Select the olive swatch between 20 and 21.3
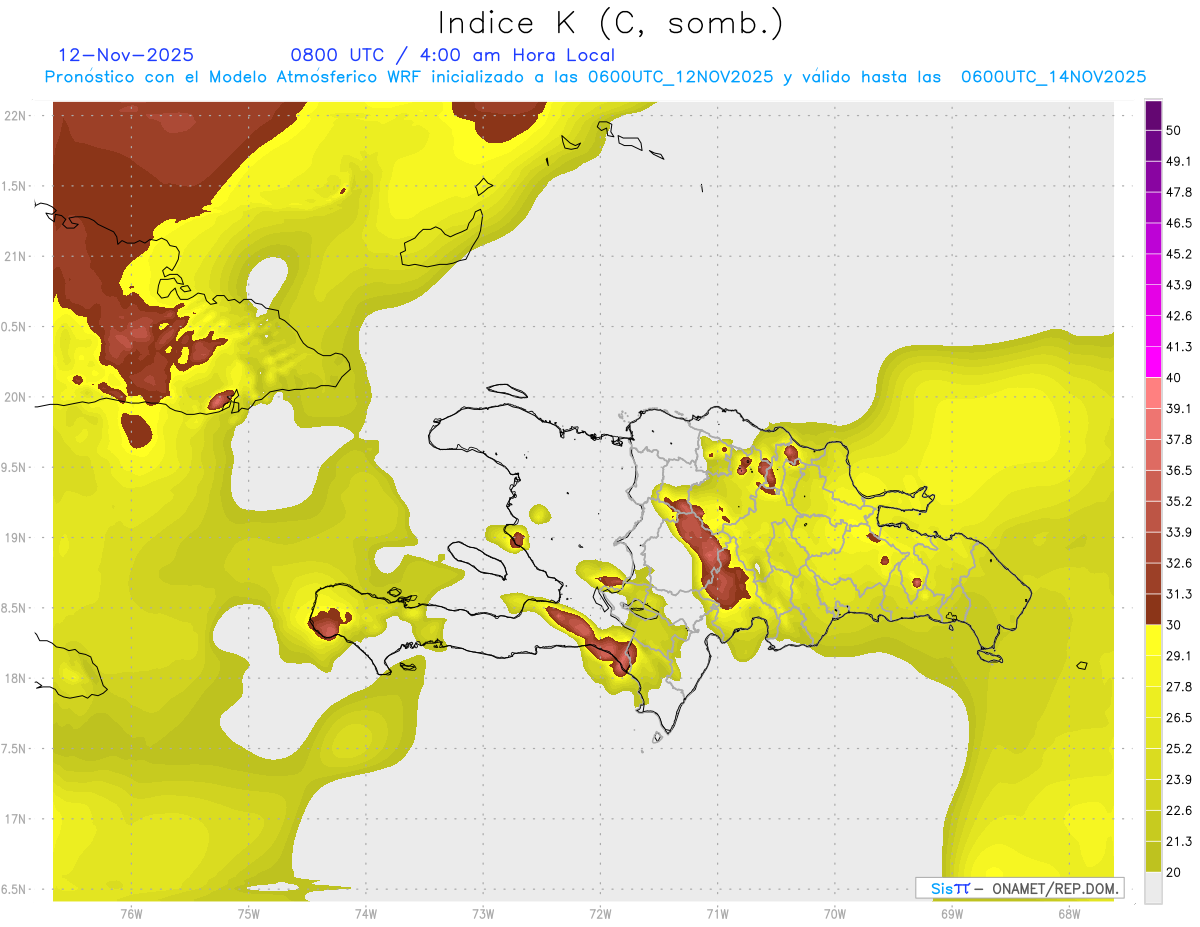Screen dimensions: 1200x927 click(1153, 856)
